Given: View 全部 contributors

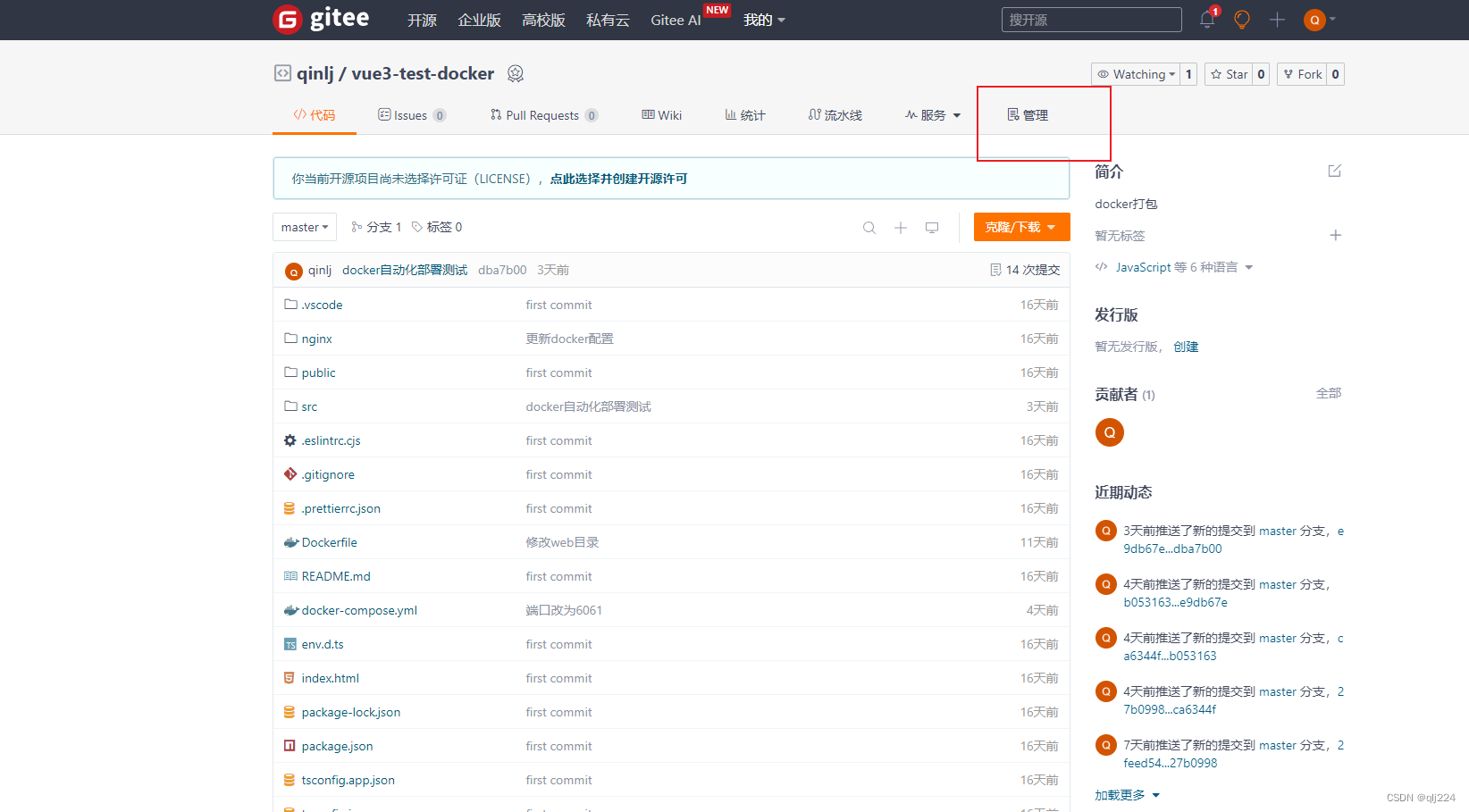Looking at the screenshot, I should pos(1329,393).
